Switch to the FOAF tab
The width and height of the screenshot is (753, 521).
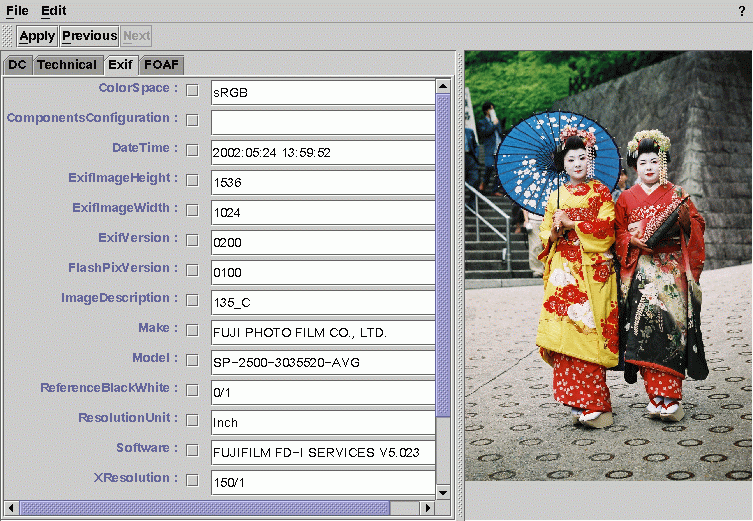160,65
